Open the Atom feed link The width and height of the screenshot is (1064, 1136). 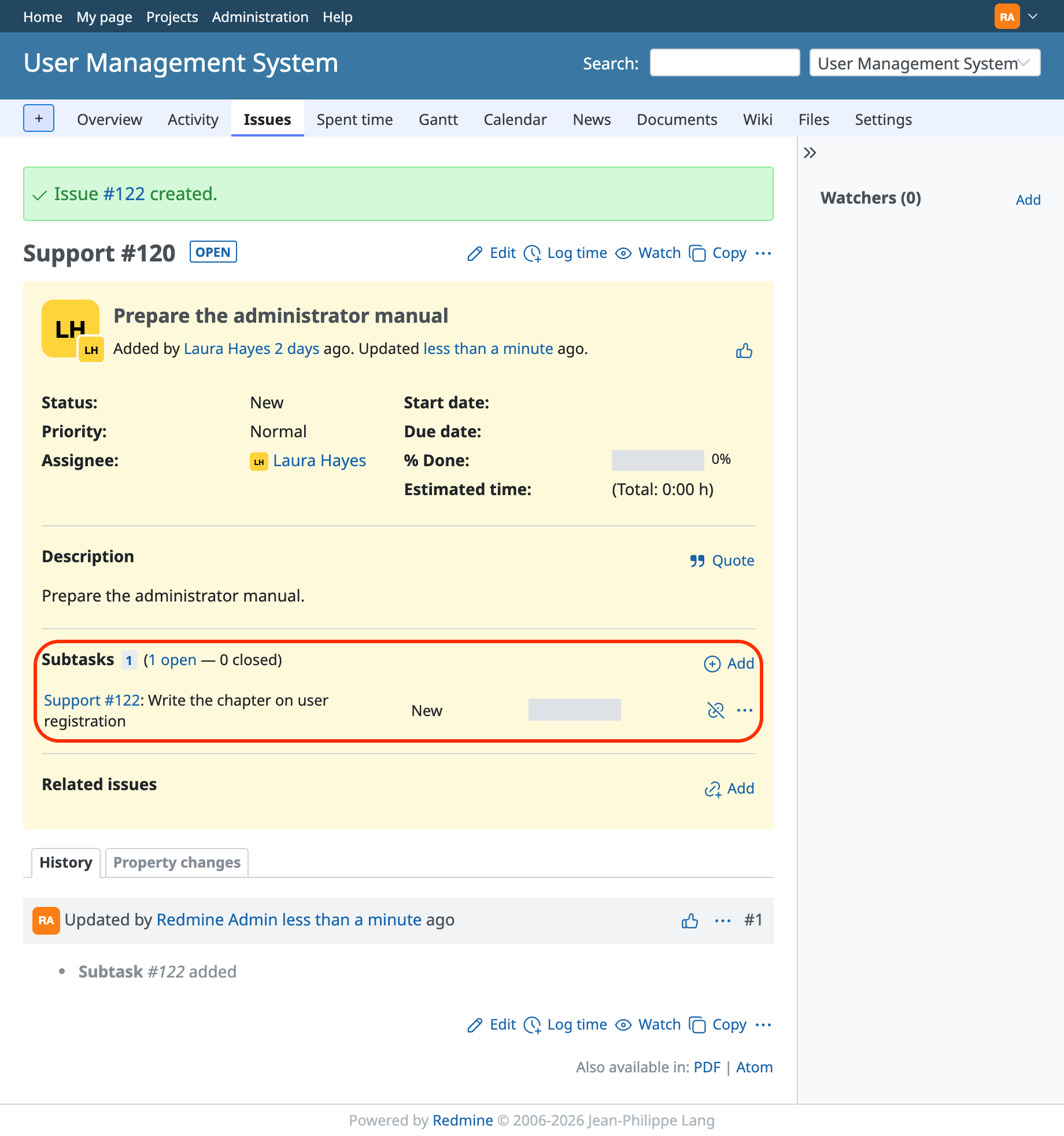(x=754, y=1067)
